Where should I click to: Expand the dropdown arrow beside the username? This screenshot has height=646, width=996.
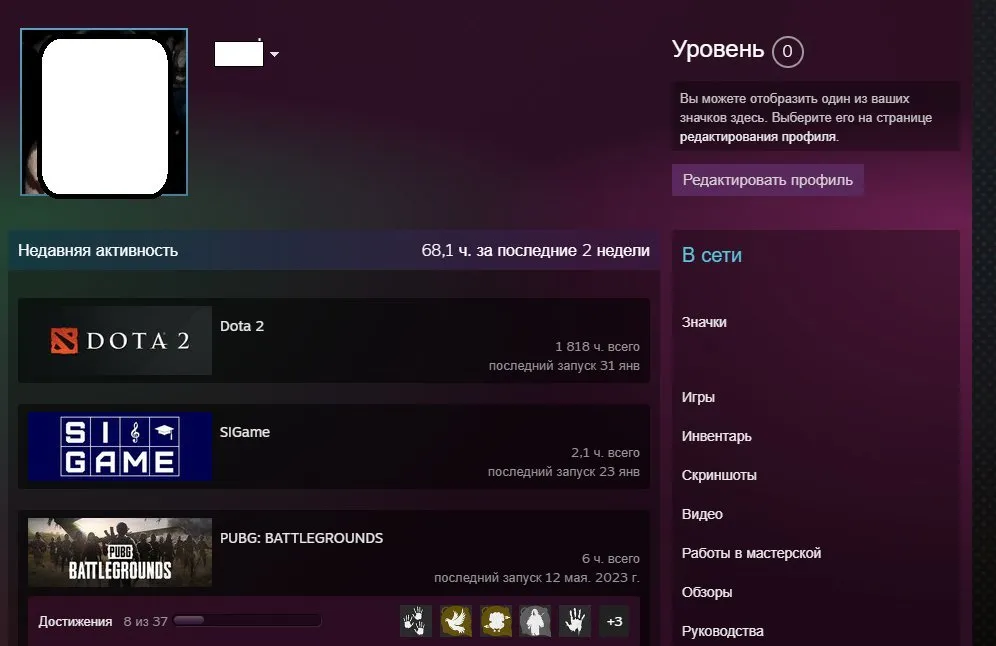point(274,55)
